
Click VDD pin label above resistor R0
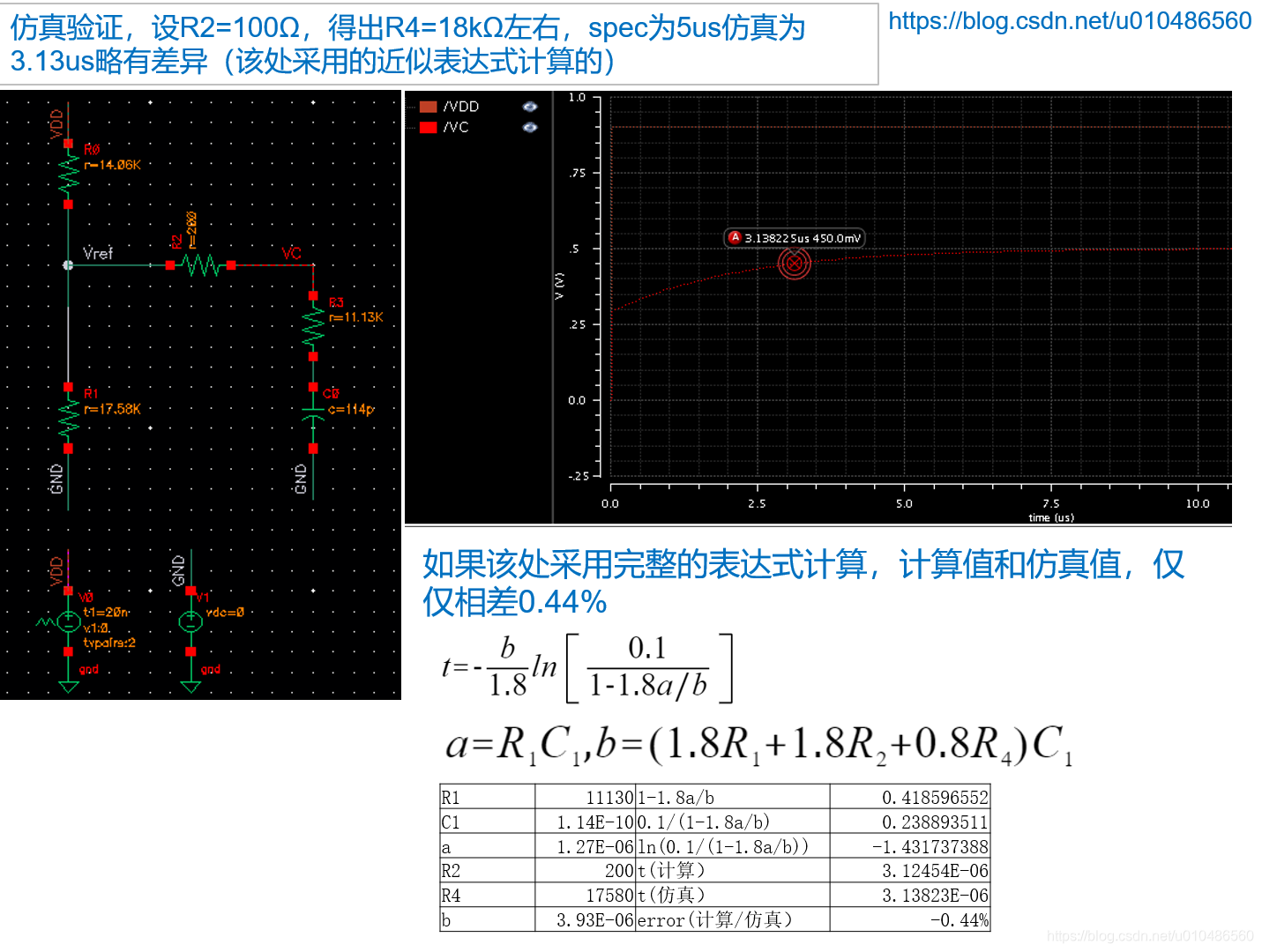56,123
